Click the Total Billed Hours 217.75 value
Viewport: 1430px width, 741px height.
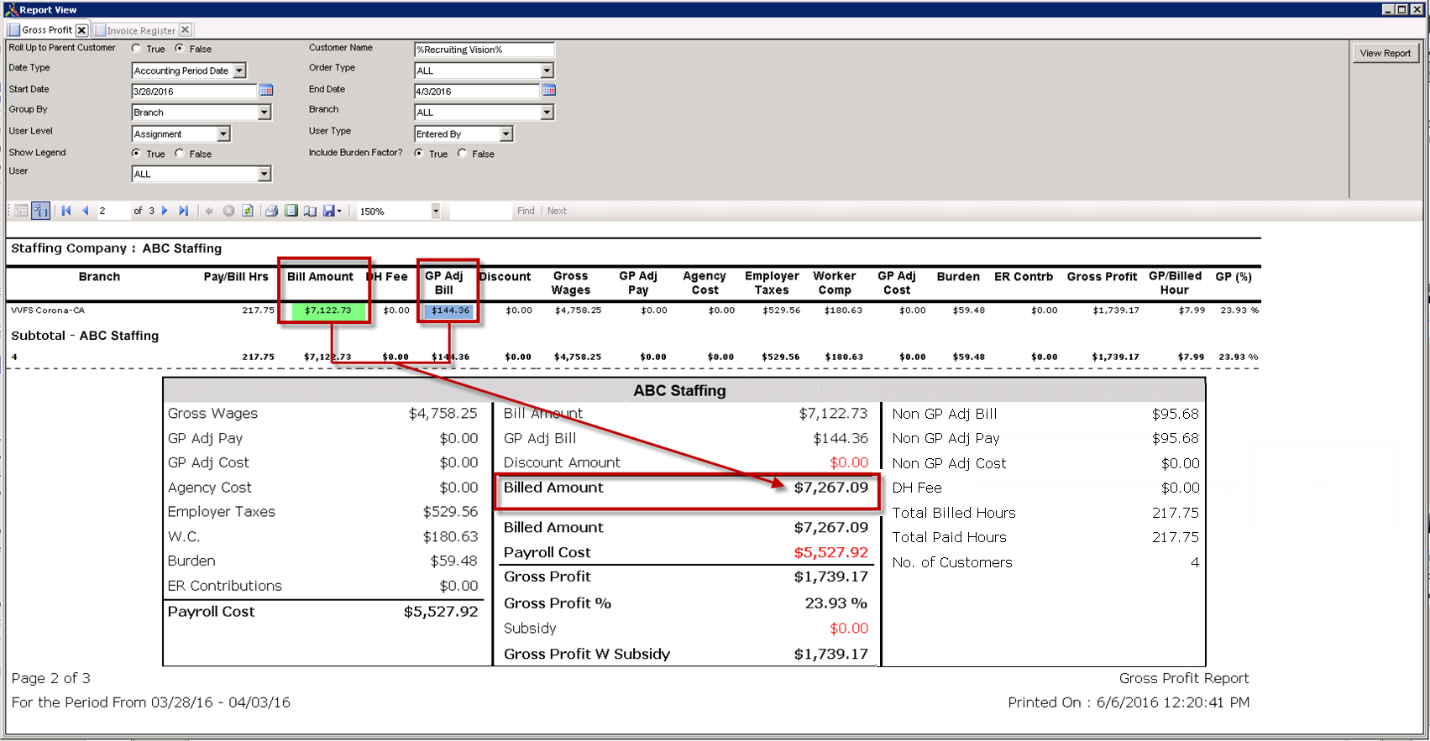point(1175,513)
